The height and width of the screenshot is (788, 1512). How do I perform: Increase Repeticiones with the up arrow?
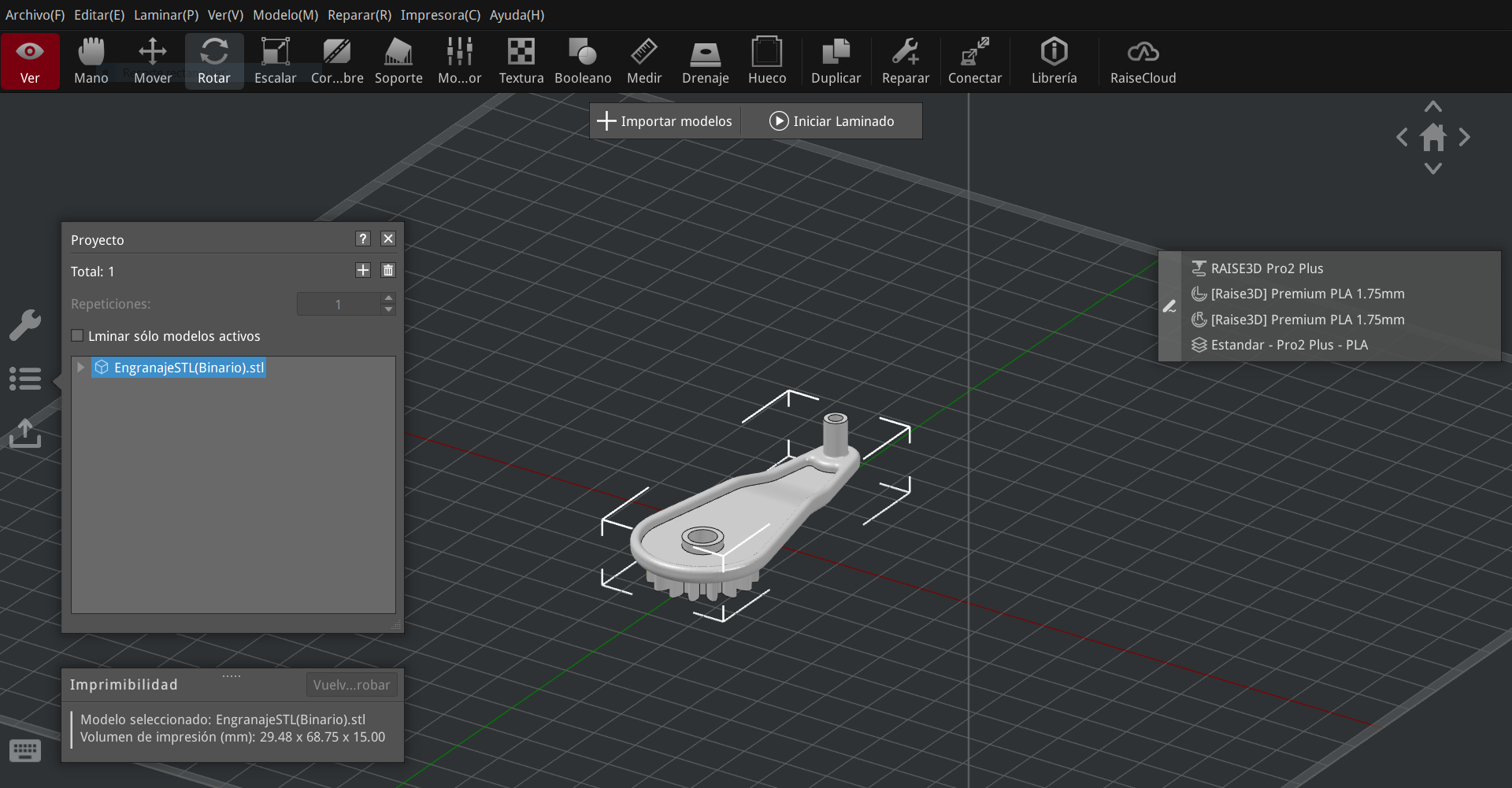[388, 298]
